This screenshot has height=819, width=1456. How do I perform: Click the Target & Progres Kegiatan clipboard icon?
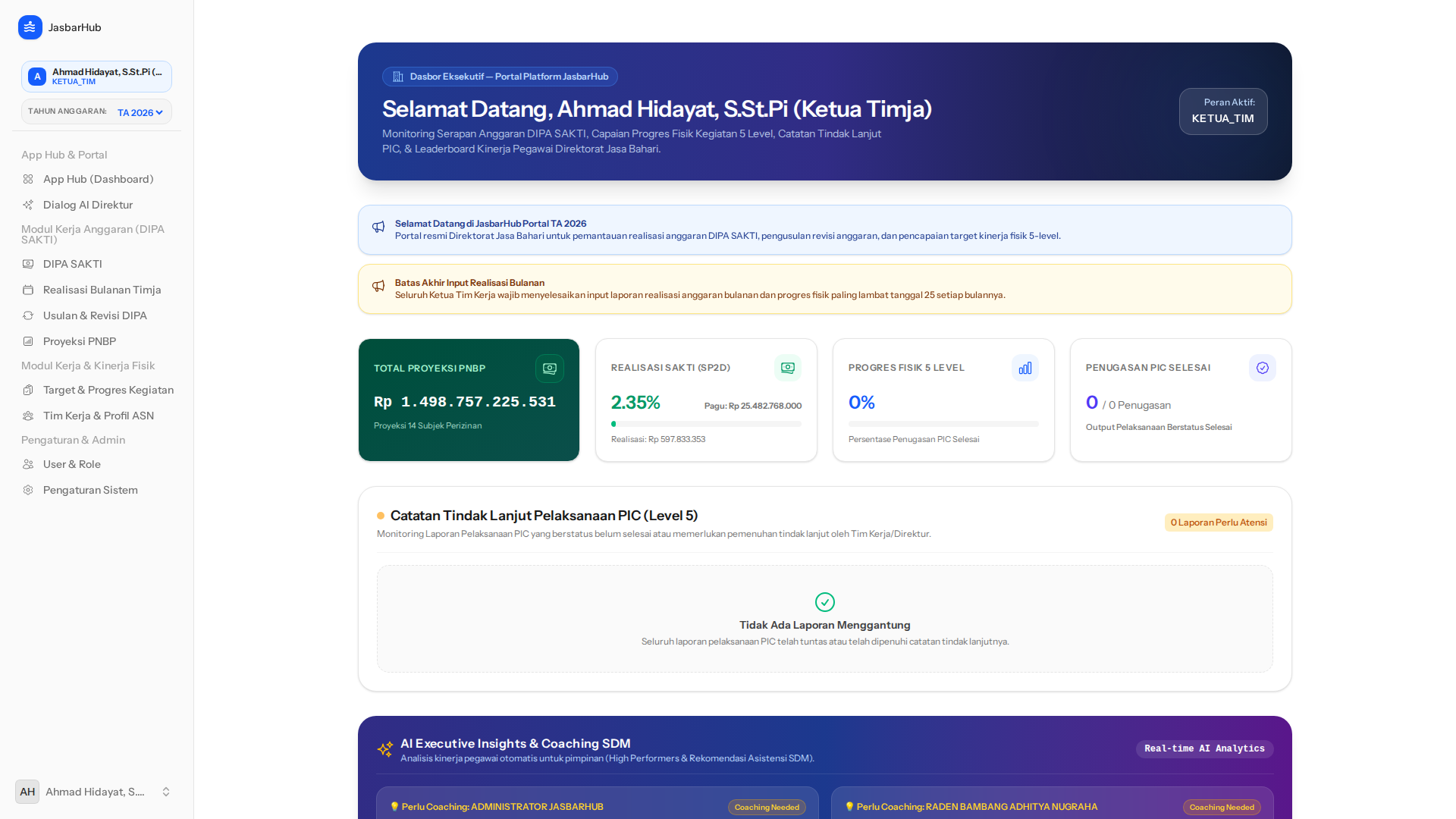[x=28, y=390]
